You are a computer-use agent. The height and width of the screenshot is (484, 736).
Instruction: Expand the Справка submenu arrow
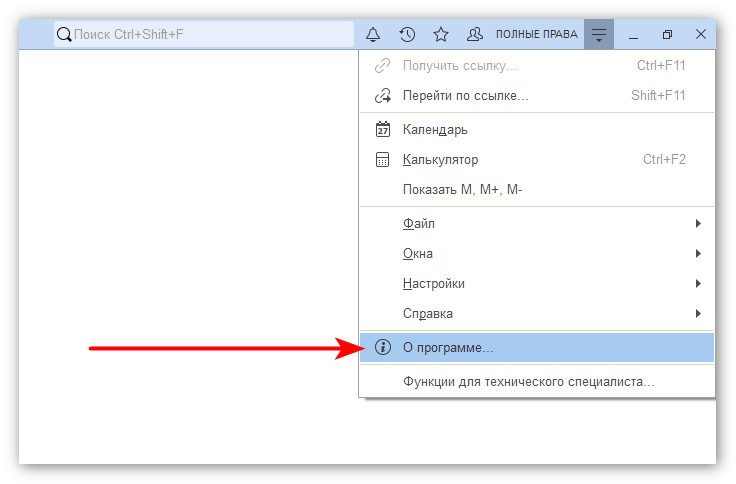click(698, 313)
